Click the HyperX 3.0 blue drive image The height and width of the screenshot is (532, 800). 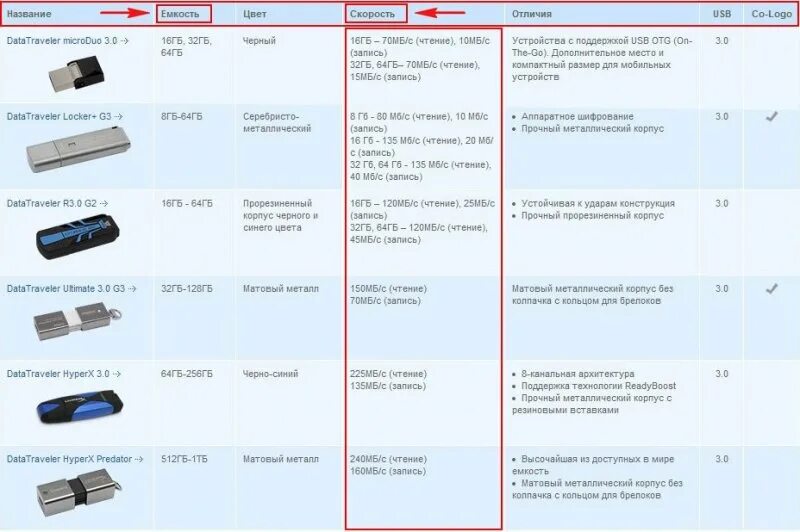coord(80,407)
